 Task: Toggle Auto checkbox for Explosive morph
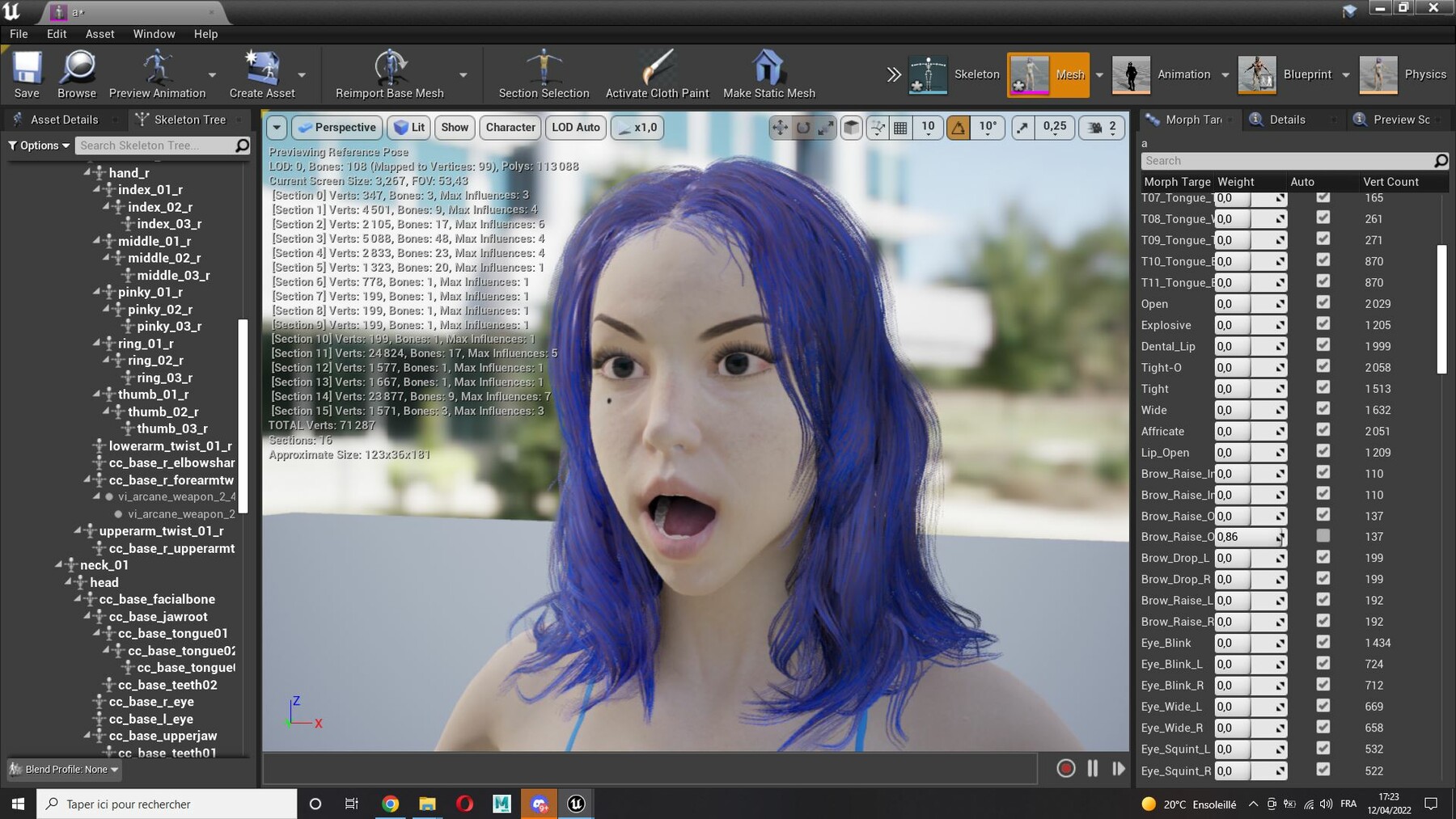tap(1323, 323)
